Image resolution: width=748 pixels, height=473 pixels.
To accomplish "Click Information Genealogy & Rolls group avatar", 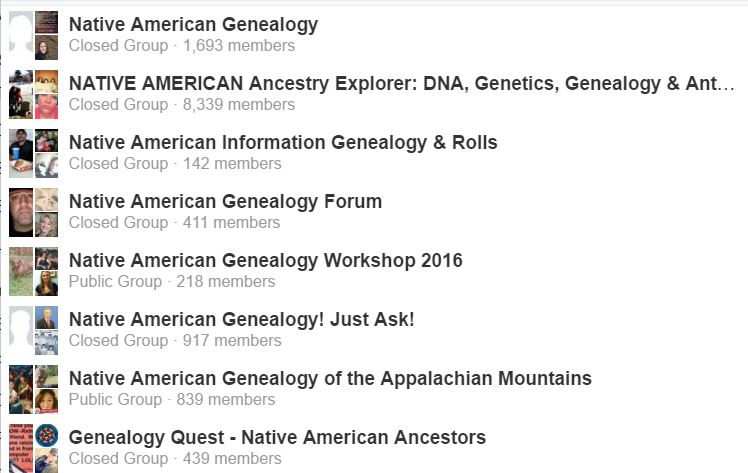I will coord(33,153).
